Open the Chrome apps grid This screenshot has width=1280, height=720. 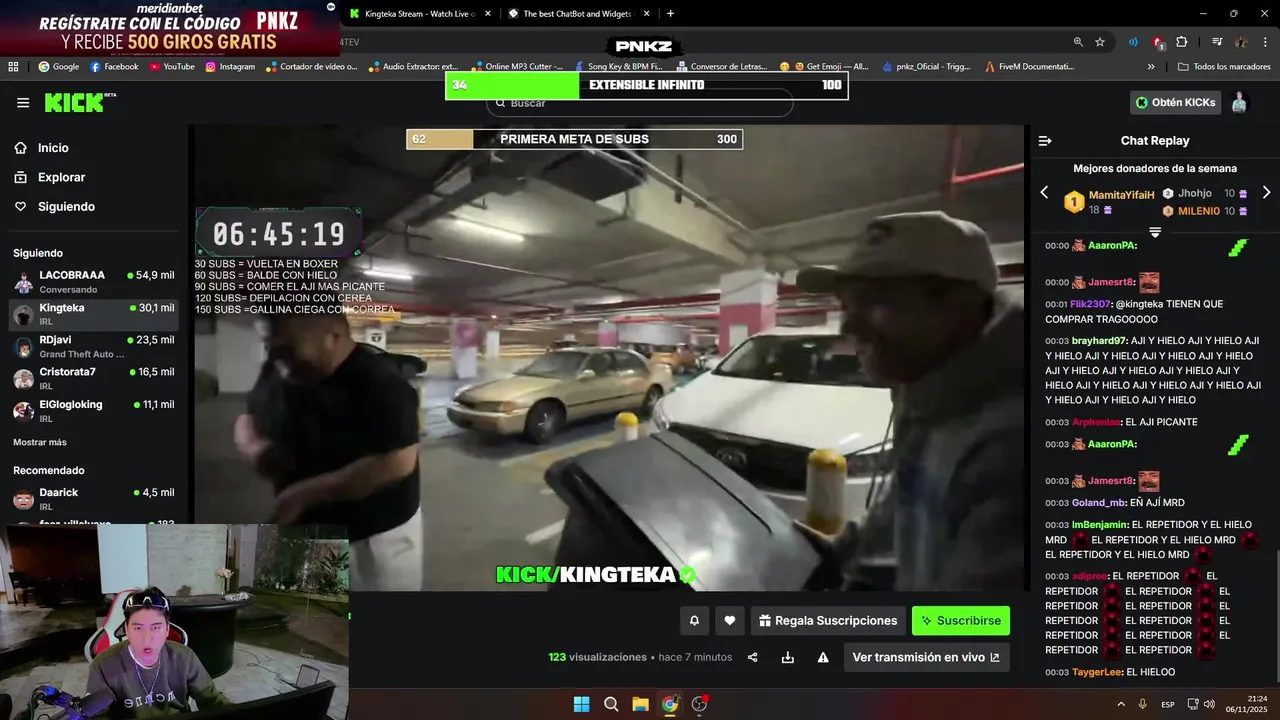[13, 67]
